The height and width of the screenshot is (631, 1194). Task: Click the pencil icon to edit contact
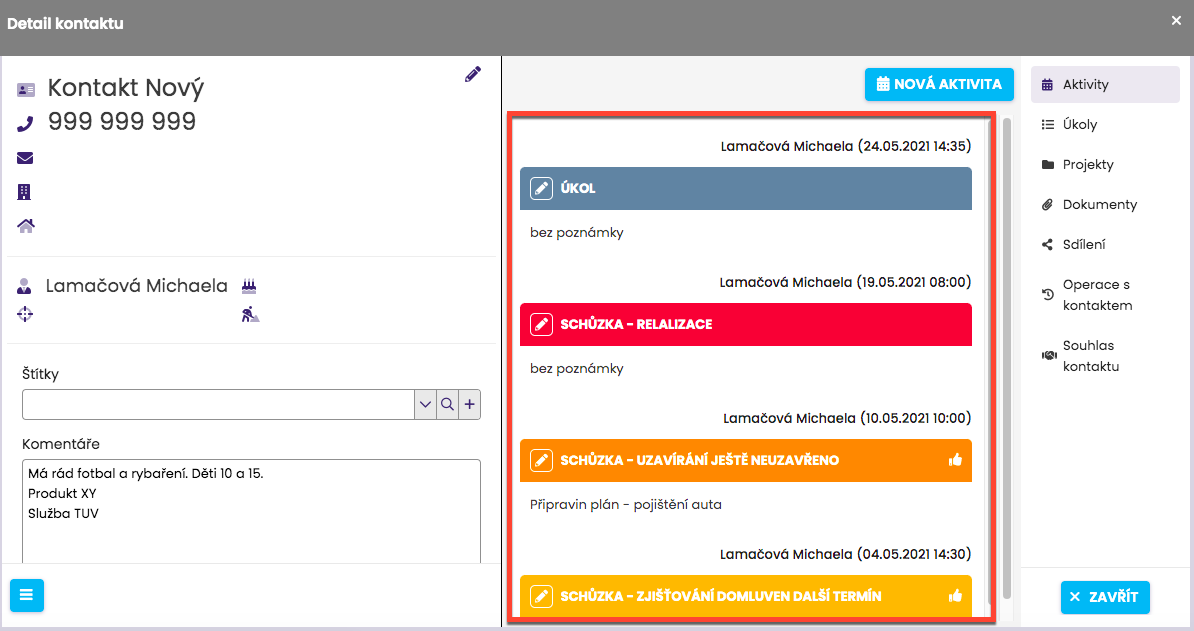(473, 74)
